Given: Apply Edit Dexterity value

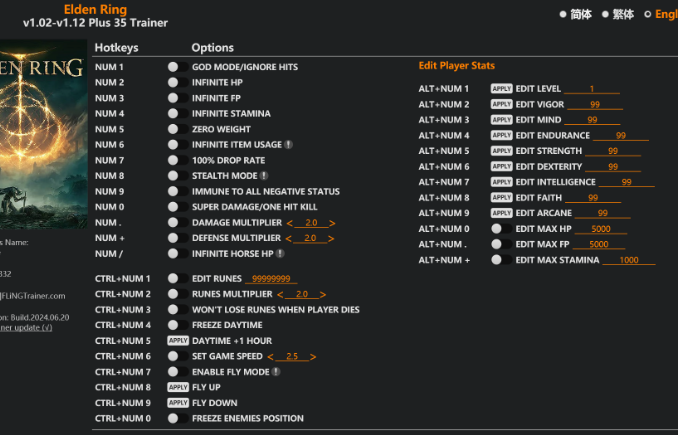Looking at the screenshot, I should pyautogui.click(x=502, y=166).
